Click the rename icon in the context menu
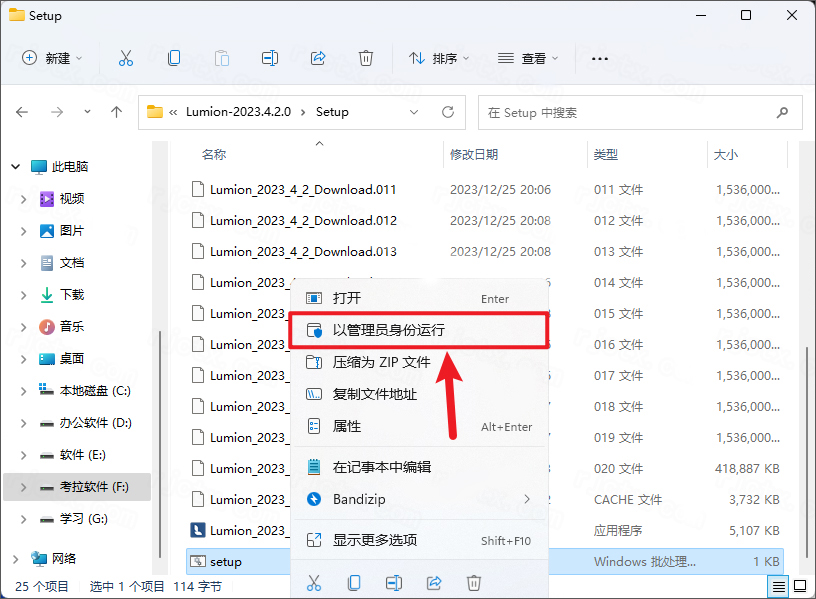Screen dimensions: 816x599 tap(394, 583)
